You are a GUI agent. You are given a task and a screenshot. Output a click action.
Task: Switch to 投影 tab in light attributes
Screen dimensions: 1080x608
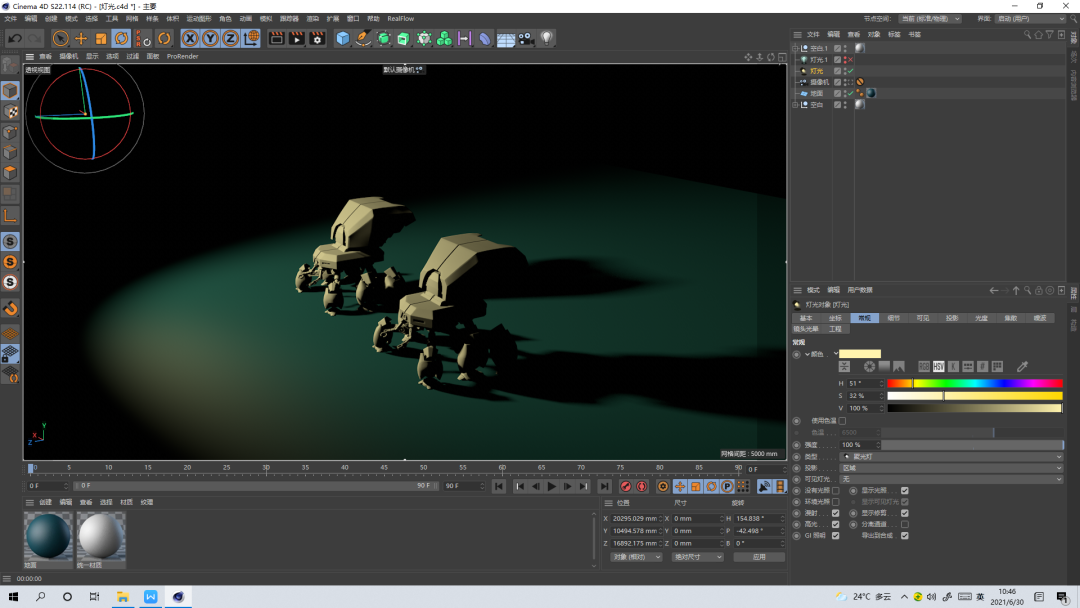(952, 318)
